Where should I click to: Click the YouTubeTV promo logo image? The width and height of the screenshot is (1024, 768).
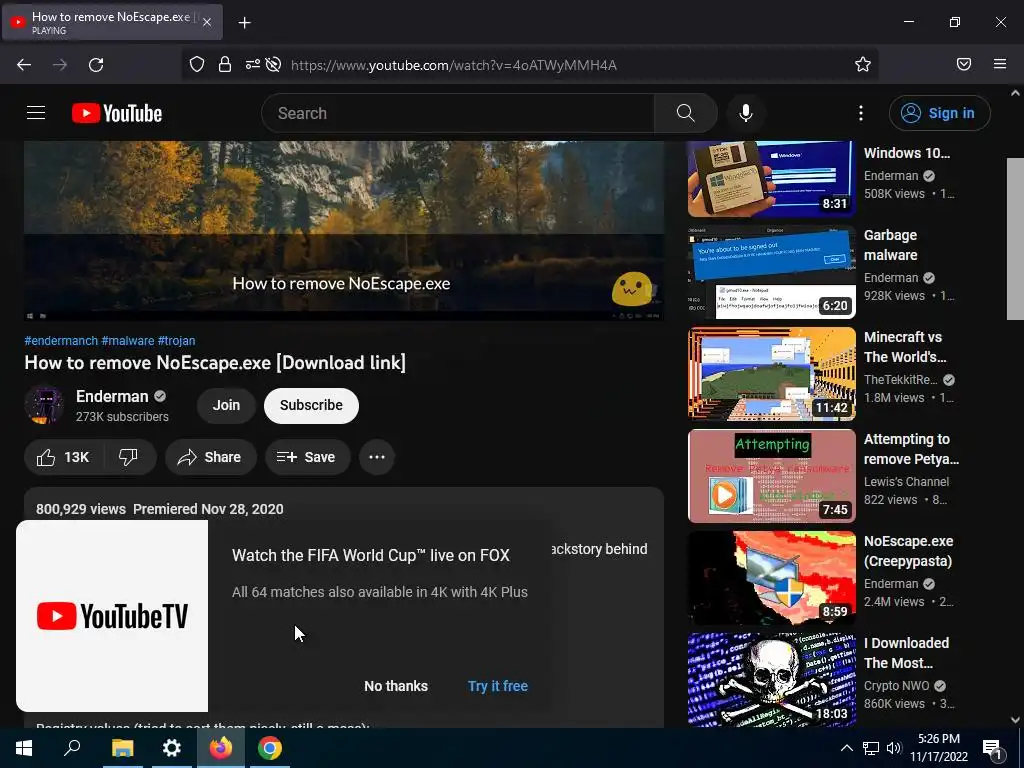click(112, 616)
